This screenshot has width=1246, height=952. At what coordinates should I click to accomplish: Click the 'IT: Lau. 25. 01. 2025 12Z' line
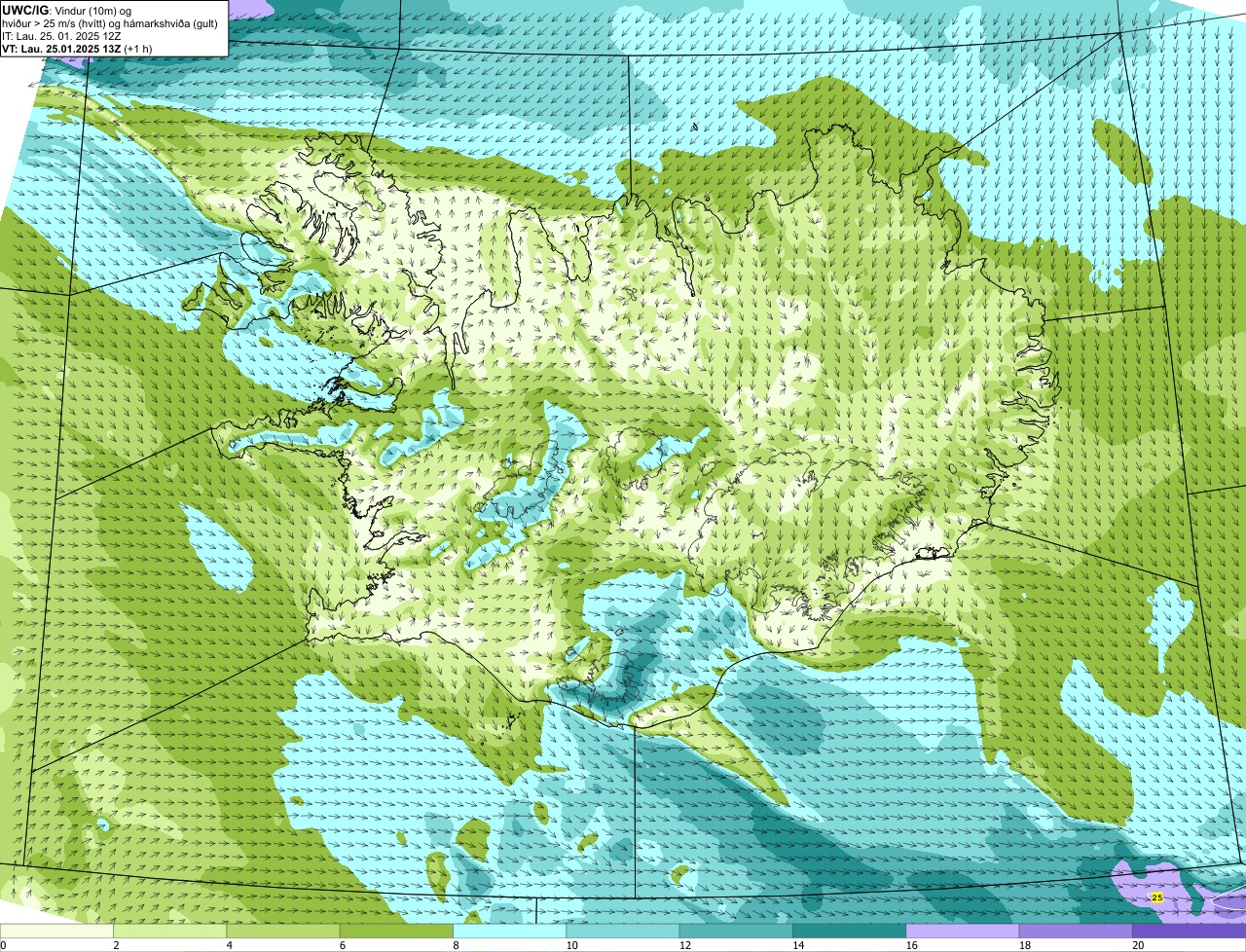coord(62,36)
